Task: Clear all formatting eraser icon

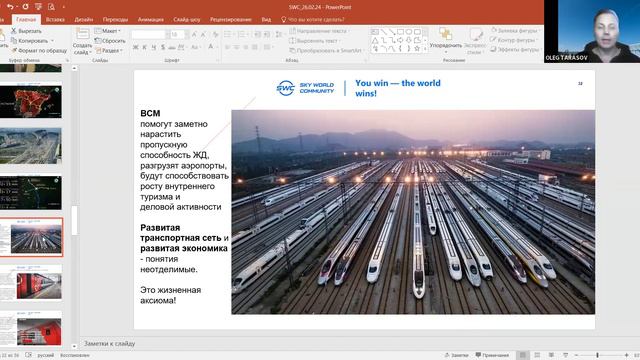Action: (216, 35)
